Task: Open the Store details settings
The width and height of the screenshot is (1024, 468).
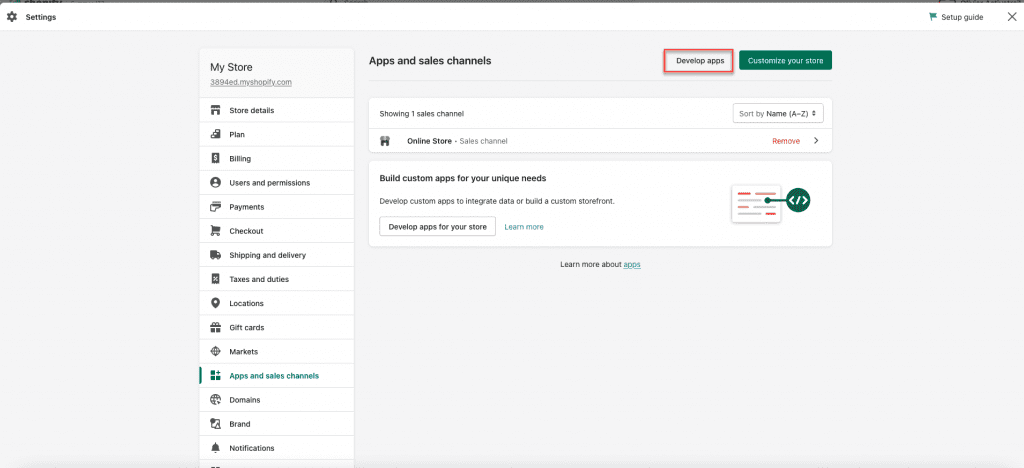Action: (x=277, y=110)
